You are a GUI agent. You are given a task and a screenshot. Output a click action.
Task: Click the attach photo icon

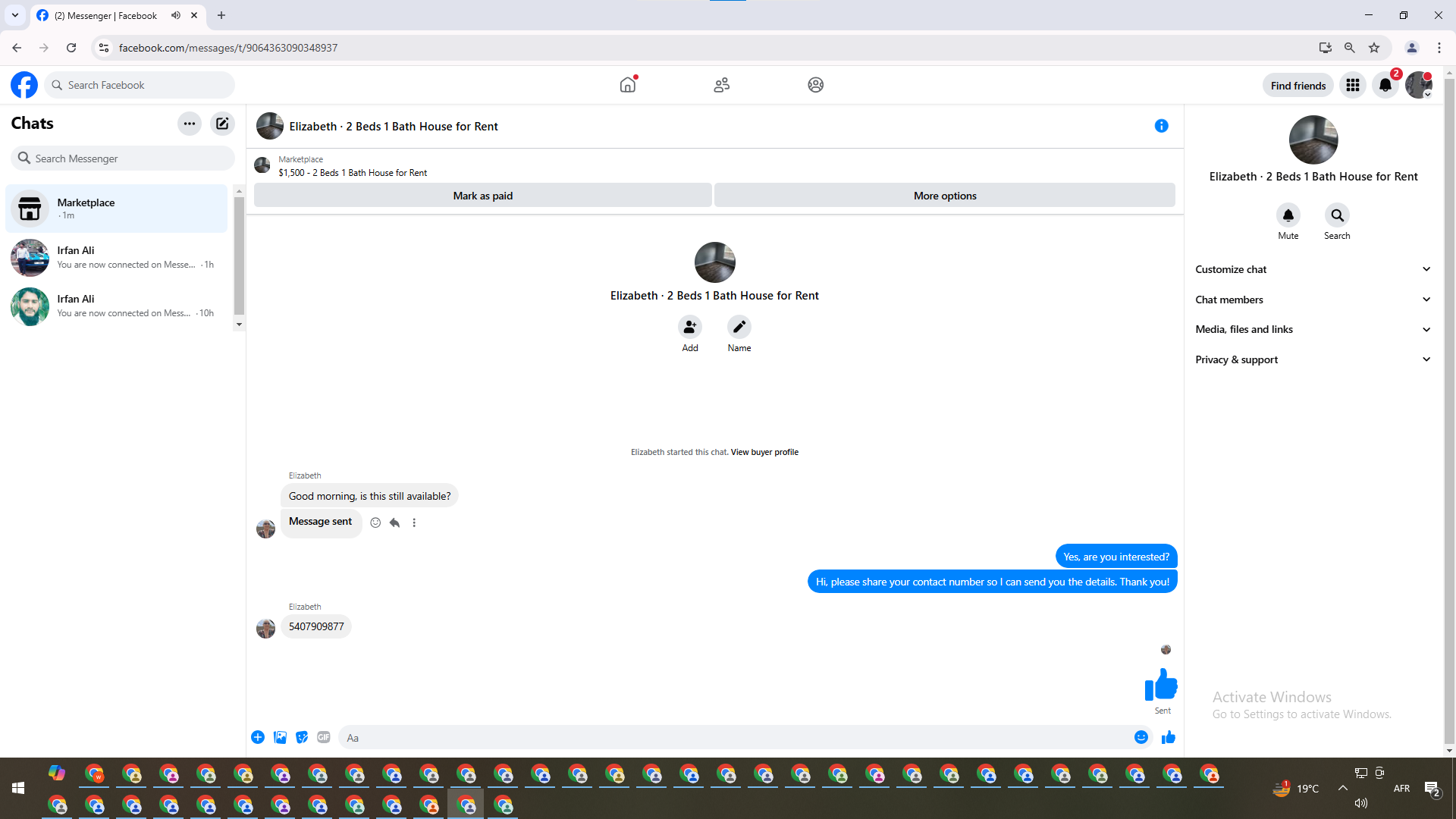[x=280, y=737]
